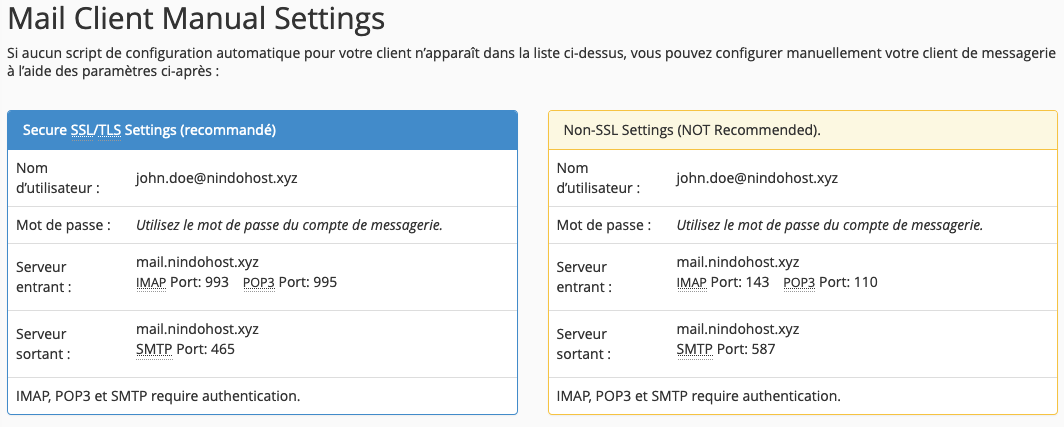The image size is (1064, 427).
Task: Select the username email in the Non-SSL panel
Action: click(757, 179)
